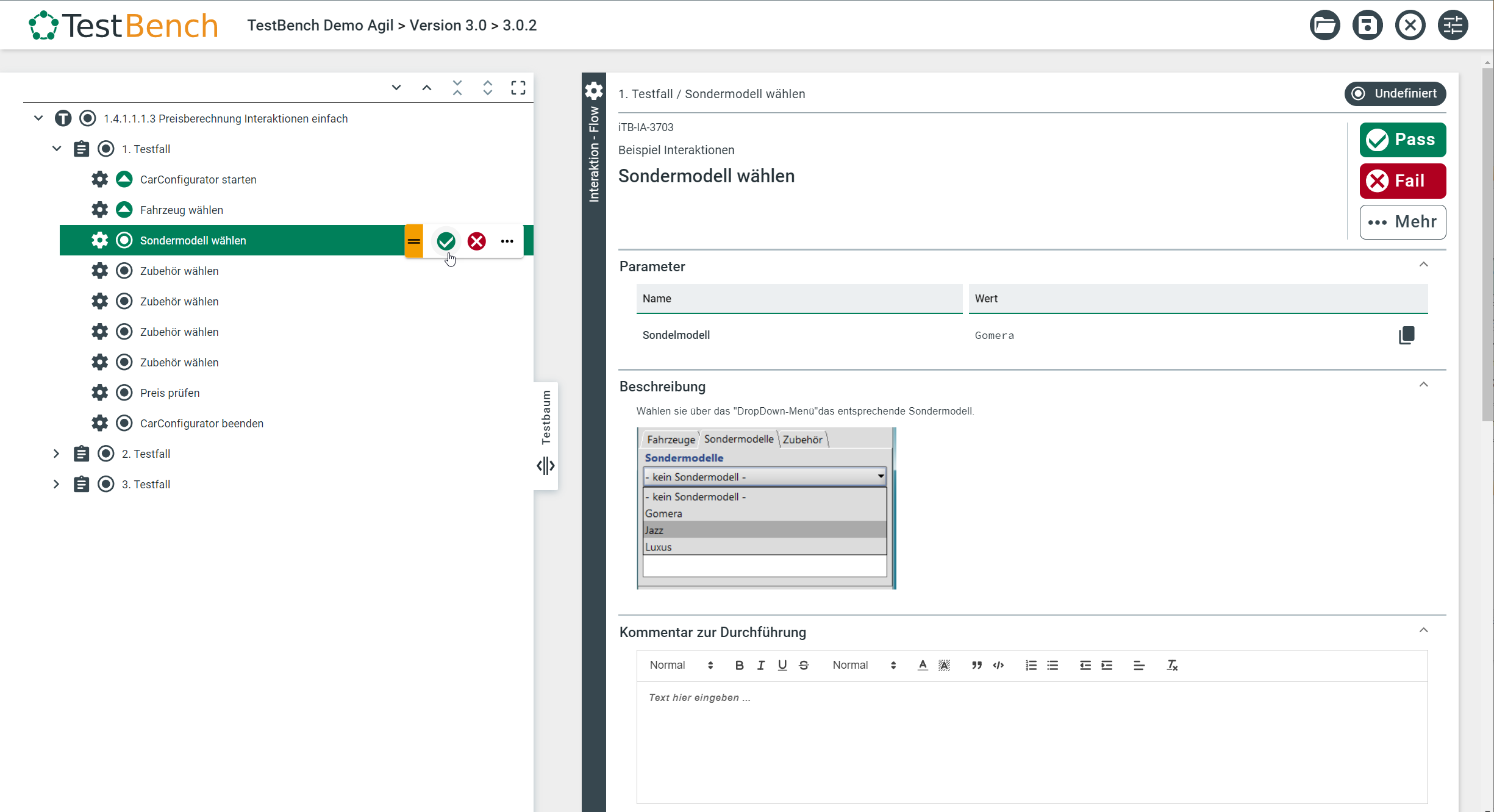
Task: Start a bulleted list in comment
Action: tap(1053, 665)
